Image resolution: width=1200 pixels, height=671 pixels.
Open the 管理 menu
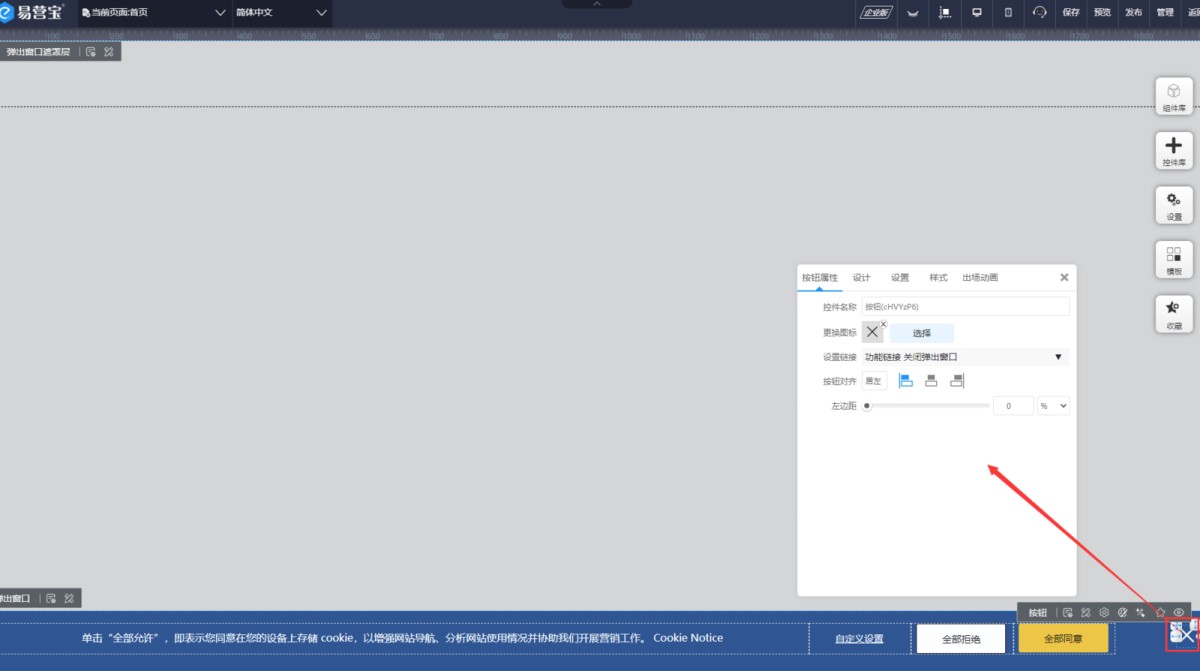click(x=1165, y=13)
